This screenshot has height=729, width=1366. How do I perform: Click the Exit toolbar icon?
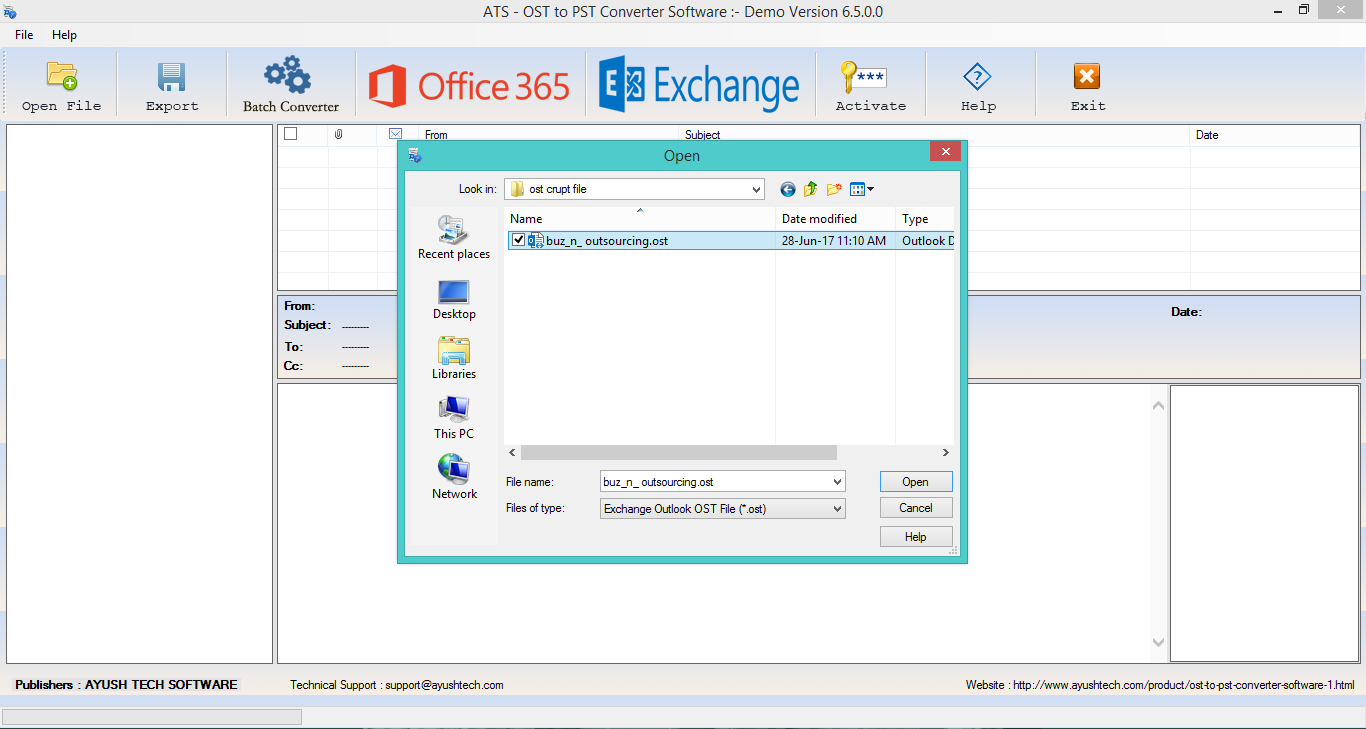[1087, 77]
